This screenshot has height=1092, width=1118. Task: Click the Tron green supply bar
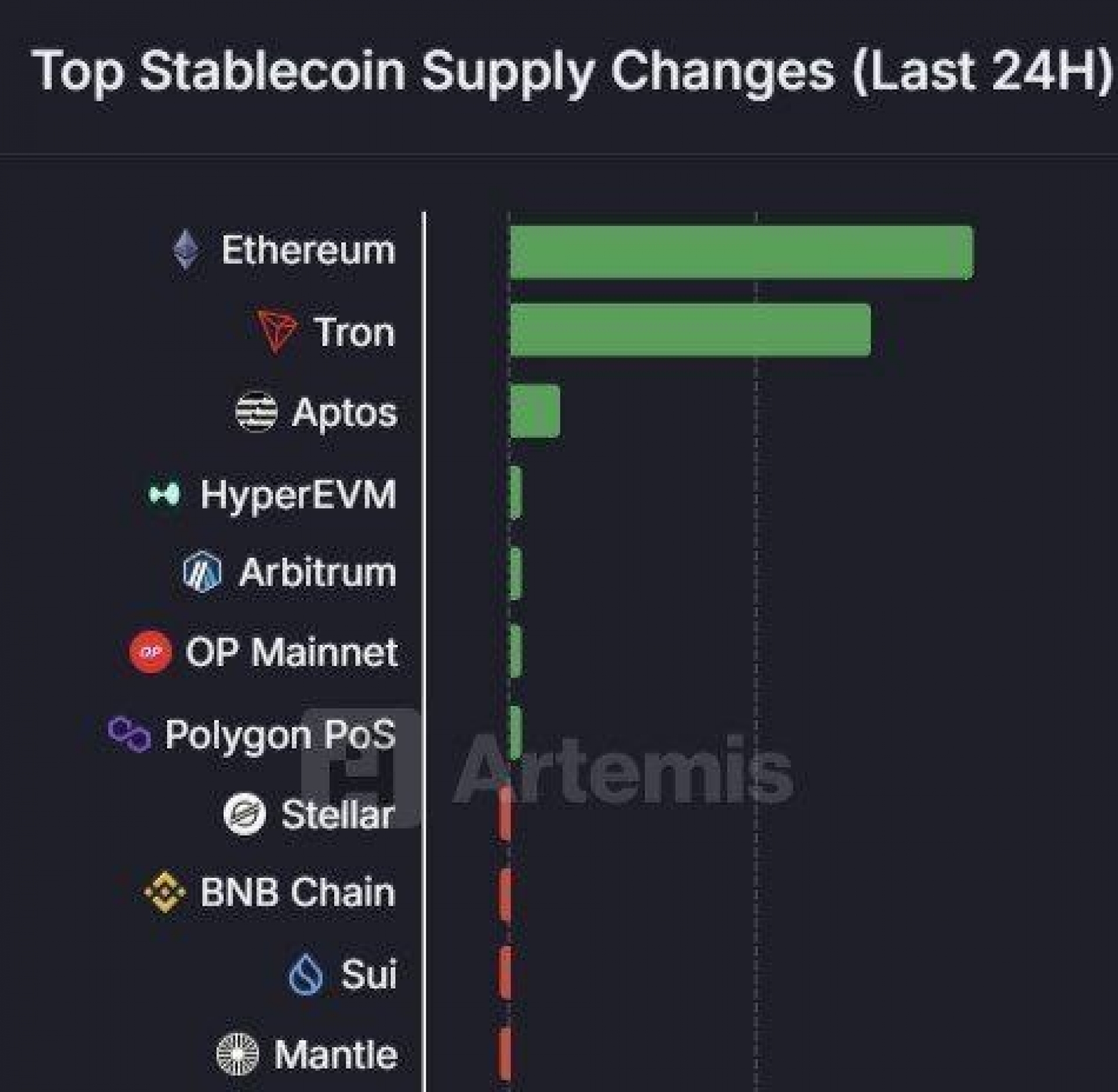[690, 330]
